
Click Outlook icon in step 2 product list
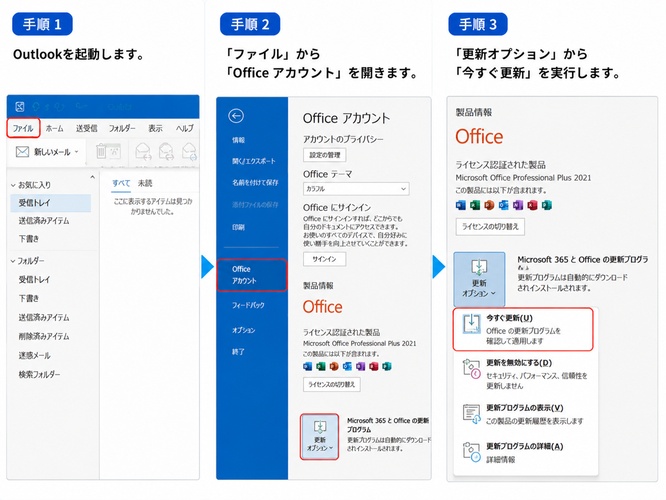[347, 366]
